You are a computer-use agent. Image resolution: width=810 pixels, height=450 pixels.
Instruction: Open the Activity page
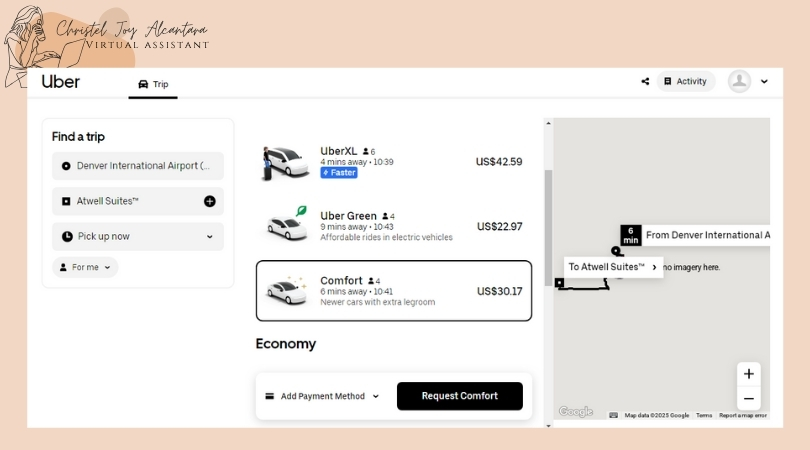click(686, 82)
